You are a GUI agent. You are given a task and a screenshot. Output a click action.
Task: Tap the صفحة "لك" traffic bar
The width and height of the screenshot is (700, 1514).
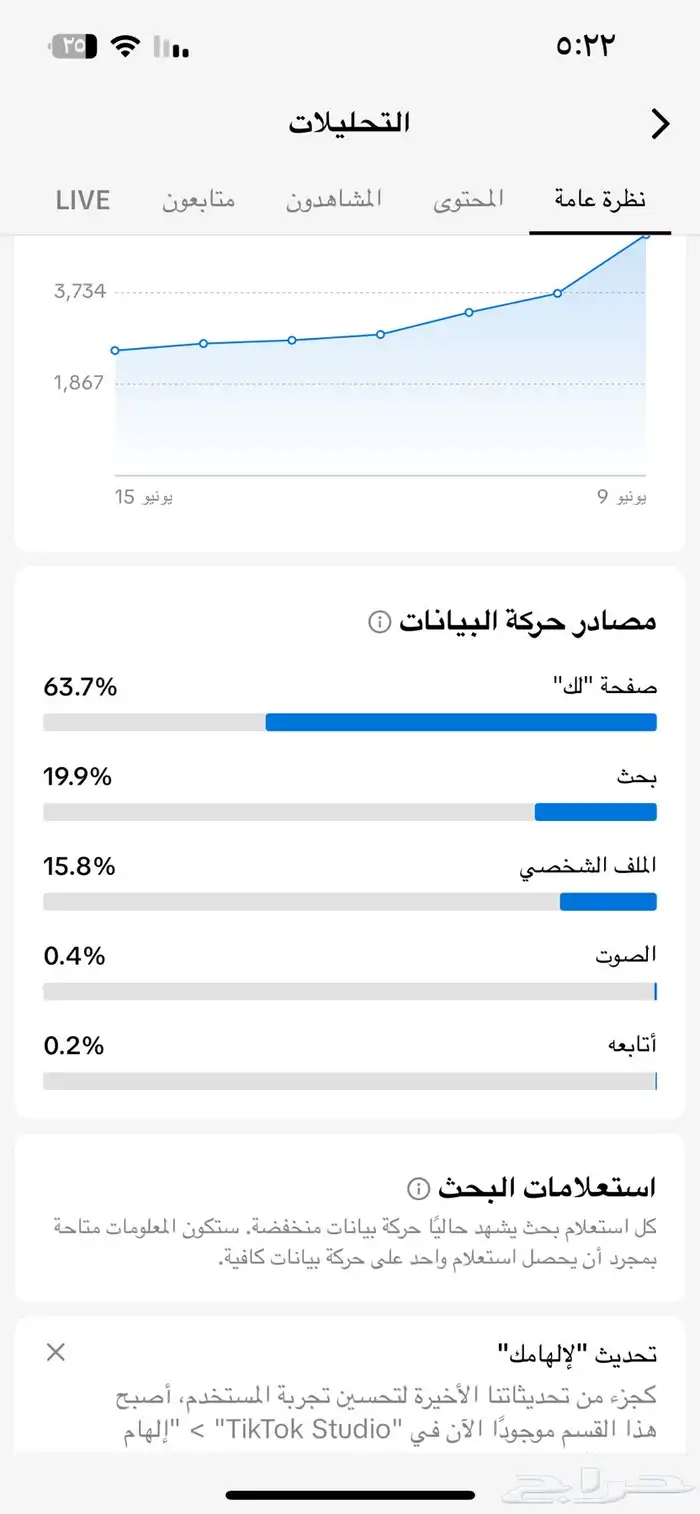(350, 722)
